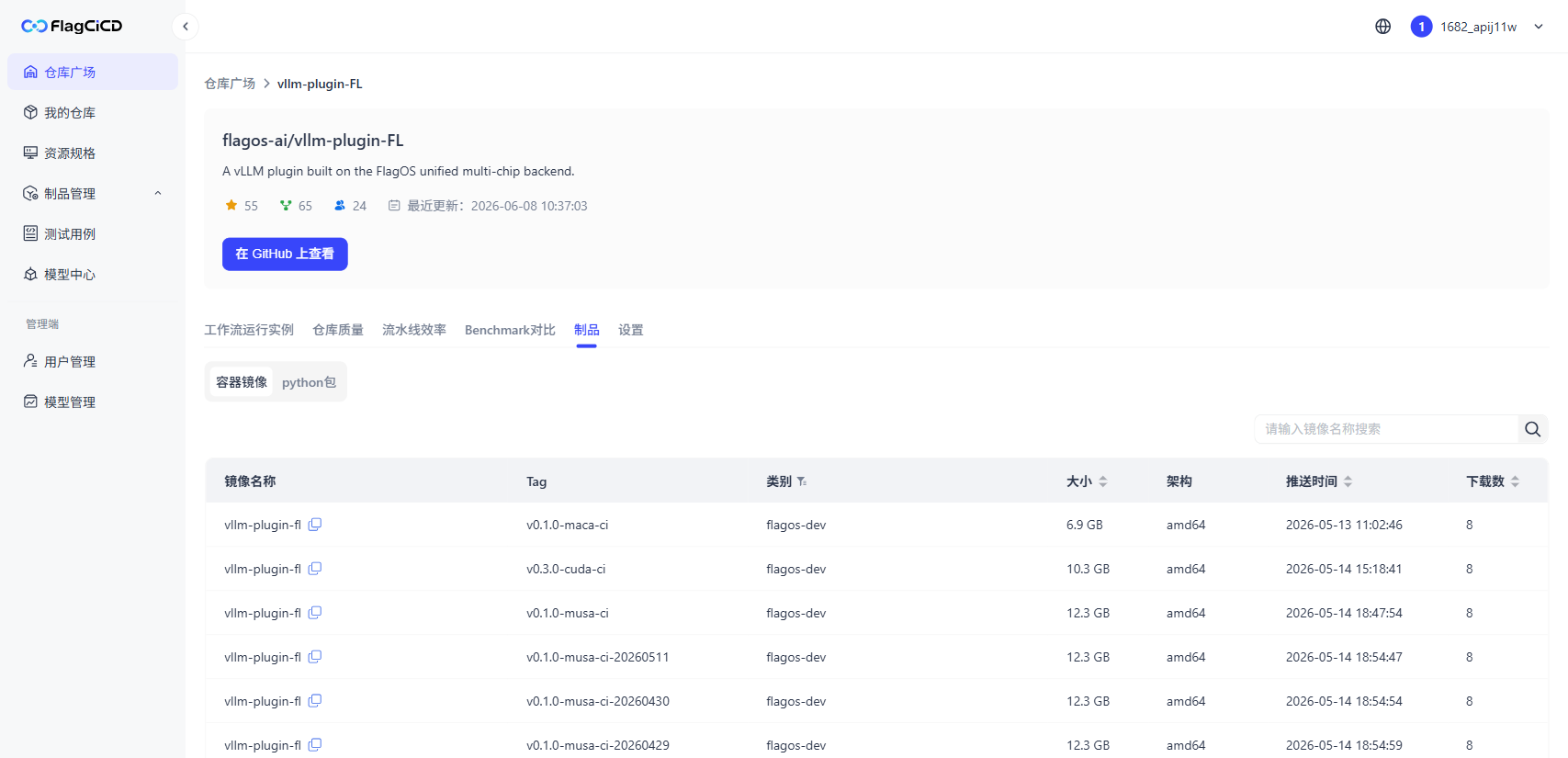This screenshot has width=1568, height=758.
Task: Open 我的仓库 in the sidebar
Action: click(93, 112)
